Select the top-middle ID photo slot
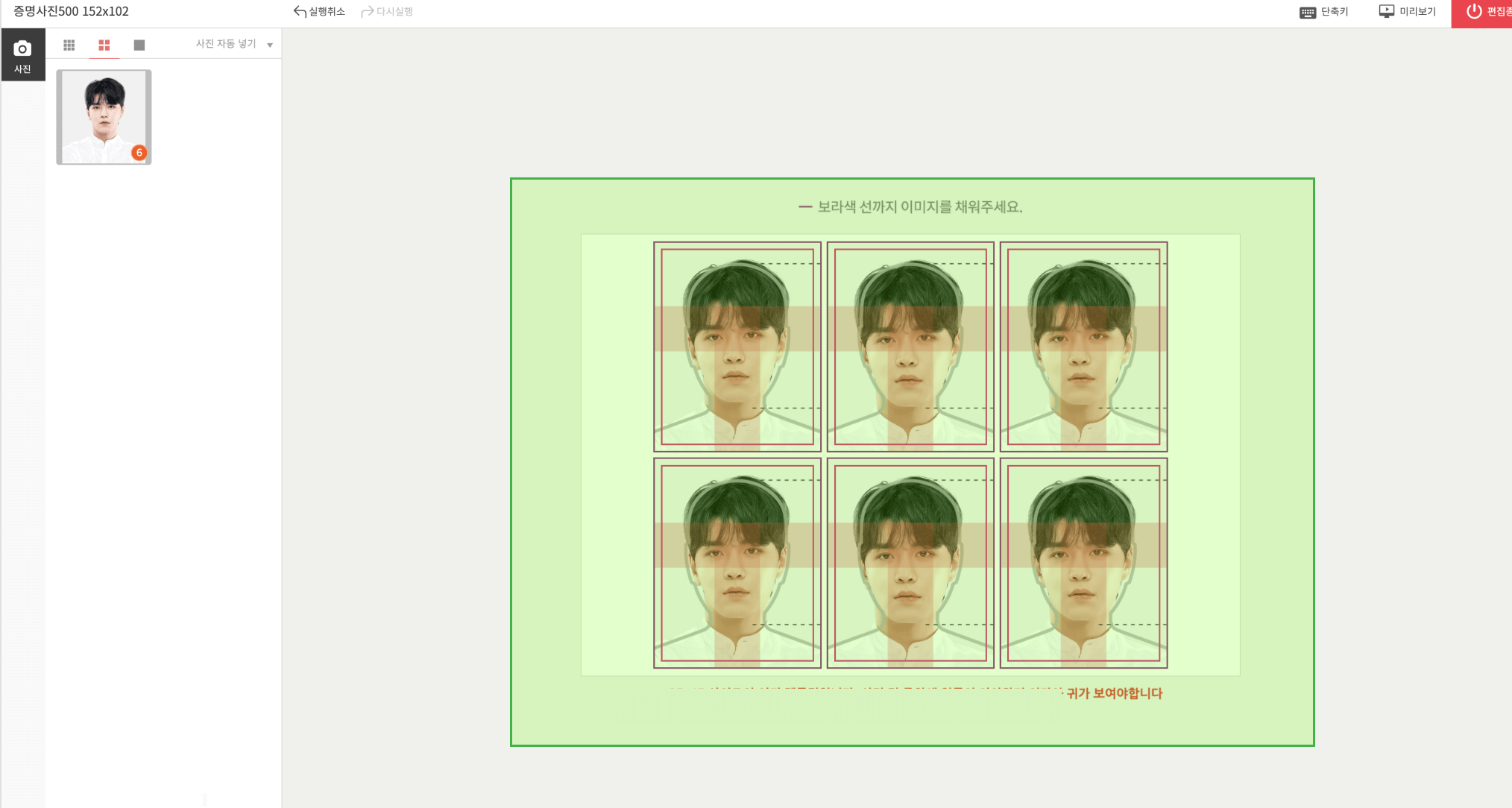 (x=910, y=347)
